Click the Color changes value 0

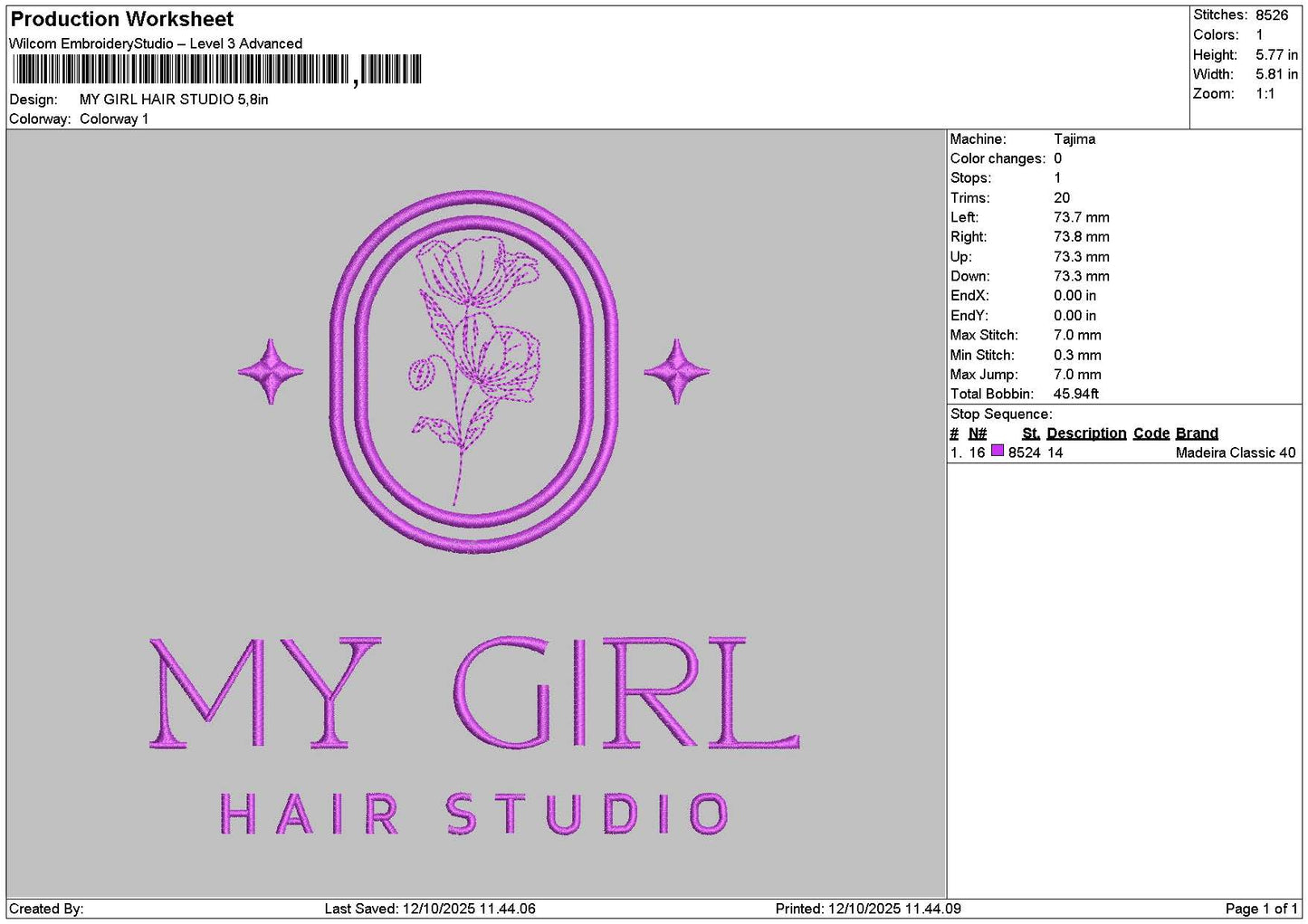pyautogui.click(x=1057, y=158)
